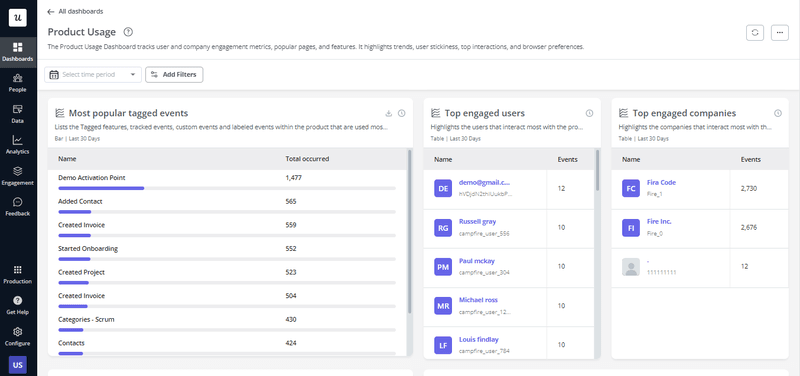Image resolution: width=800 pixels, height=376 pixels.
Task: Click the Top engaged users scrollbar
Action: 597,170
